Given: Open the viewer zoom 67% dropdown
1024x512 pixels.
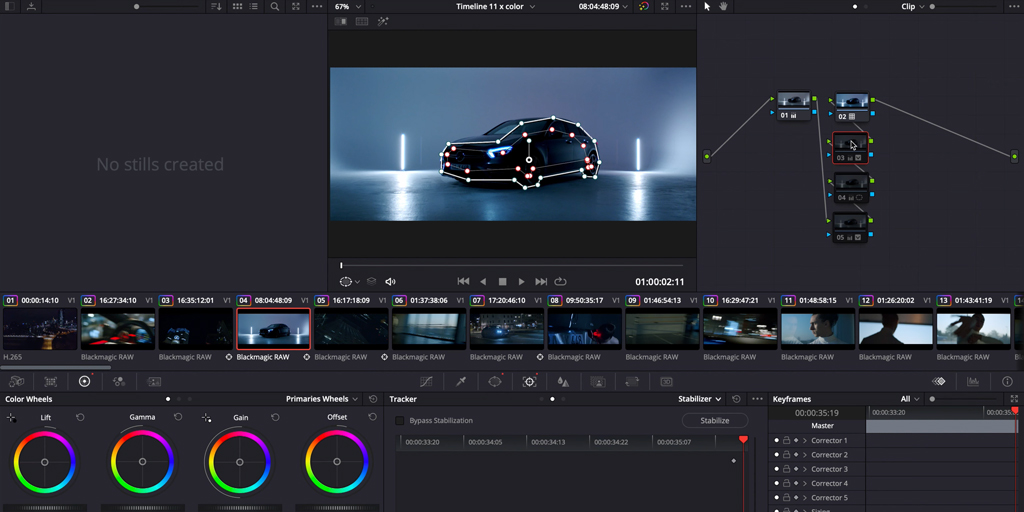Looking at the screenshot, I should 348,7.
